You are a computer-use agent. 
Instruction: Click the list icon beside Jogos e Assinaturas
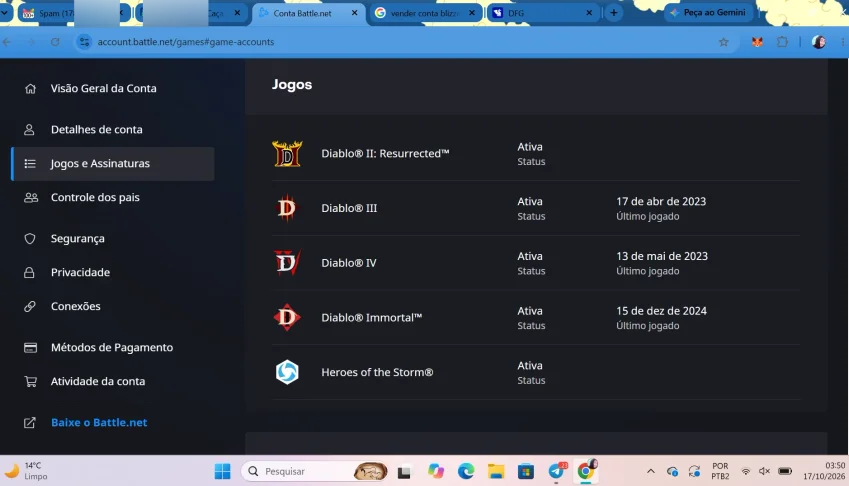[x=30, y=163]
